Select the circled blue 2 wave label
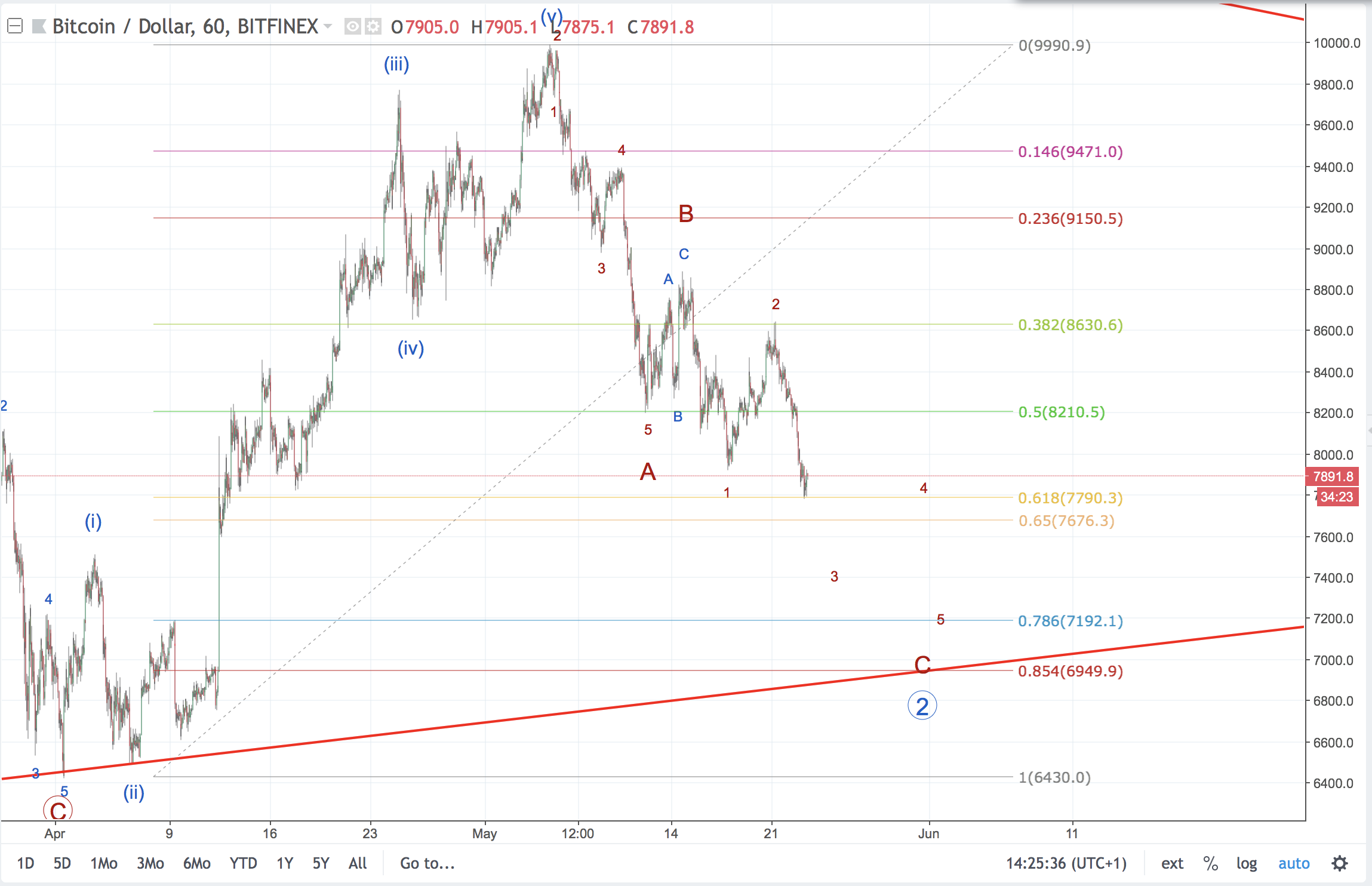 (x=922, y=706)
